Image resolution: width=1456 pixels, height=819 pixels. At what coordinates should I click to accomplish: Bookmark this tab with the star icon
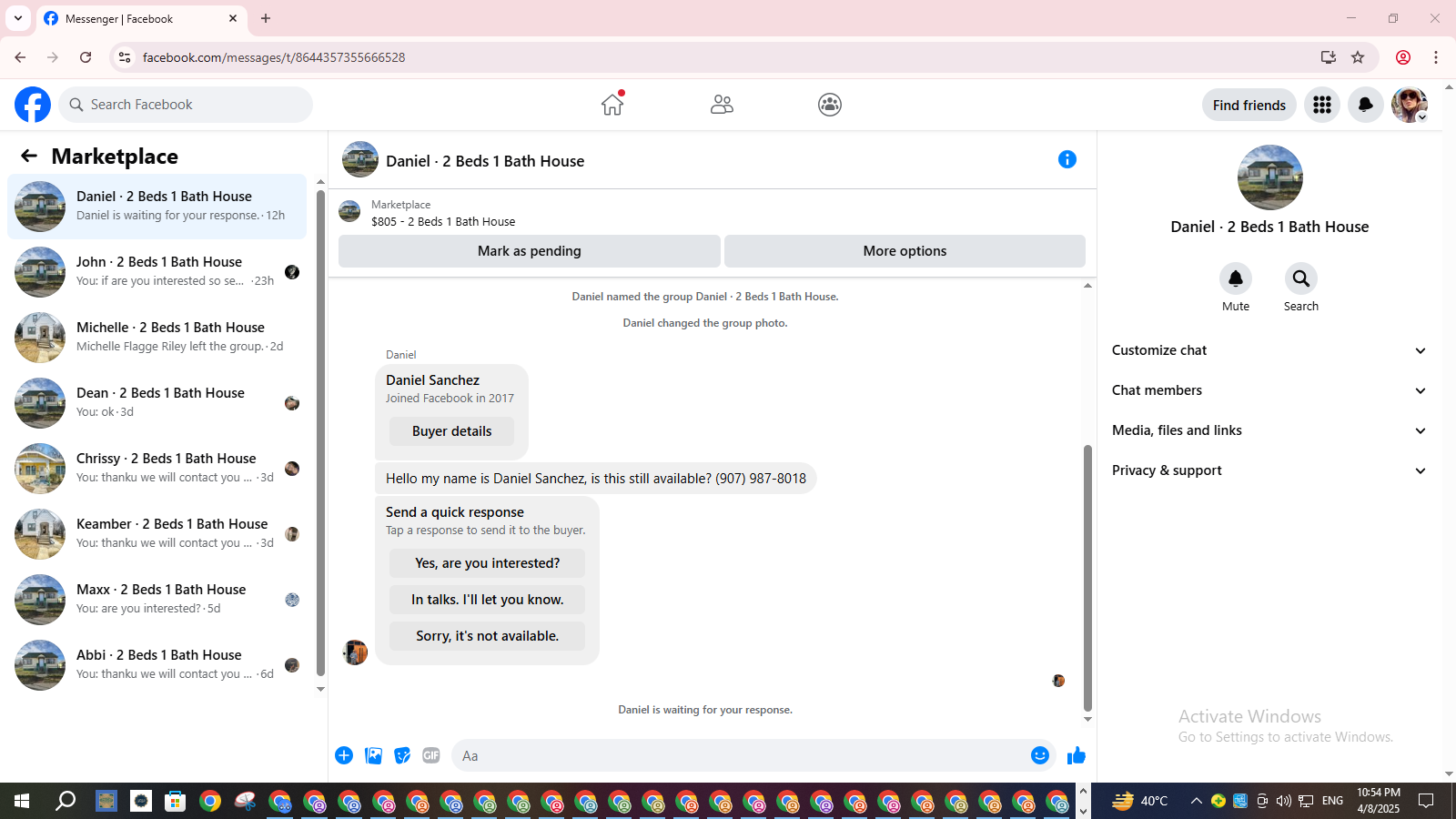coord(1358,57)
